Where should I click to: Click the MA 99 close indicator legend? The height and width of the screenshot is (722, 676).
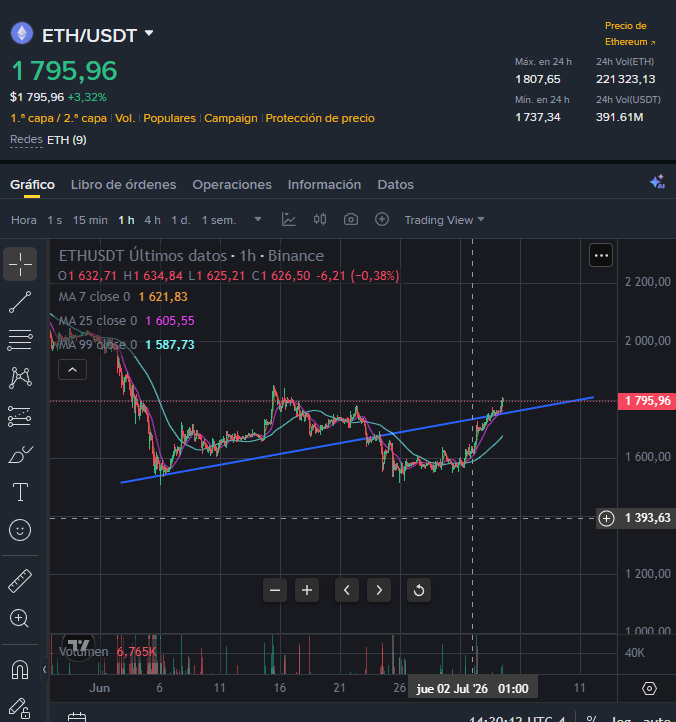coord(127,345)
